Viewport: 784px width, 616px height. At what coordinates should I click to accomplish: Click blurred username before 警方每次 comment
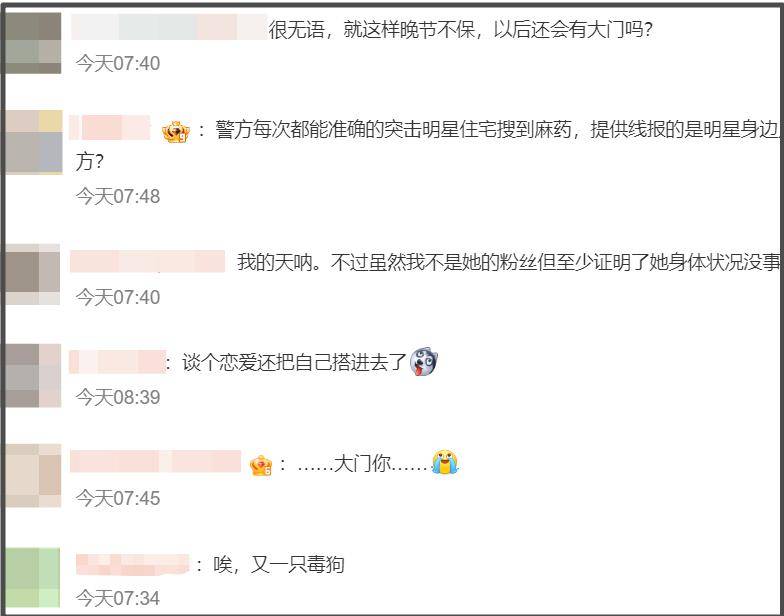[x=110, y=128]
